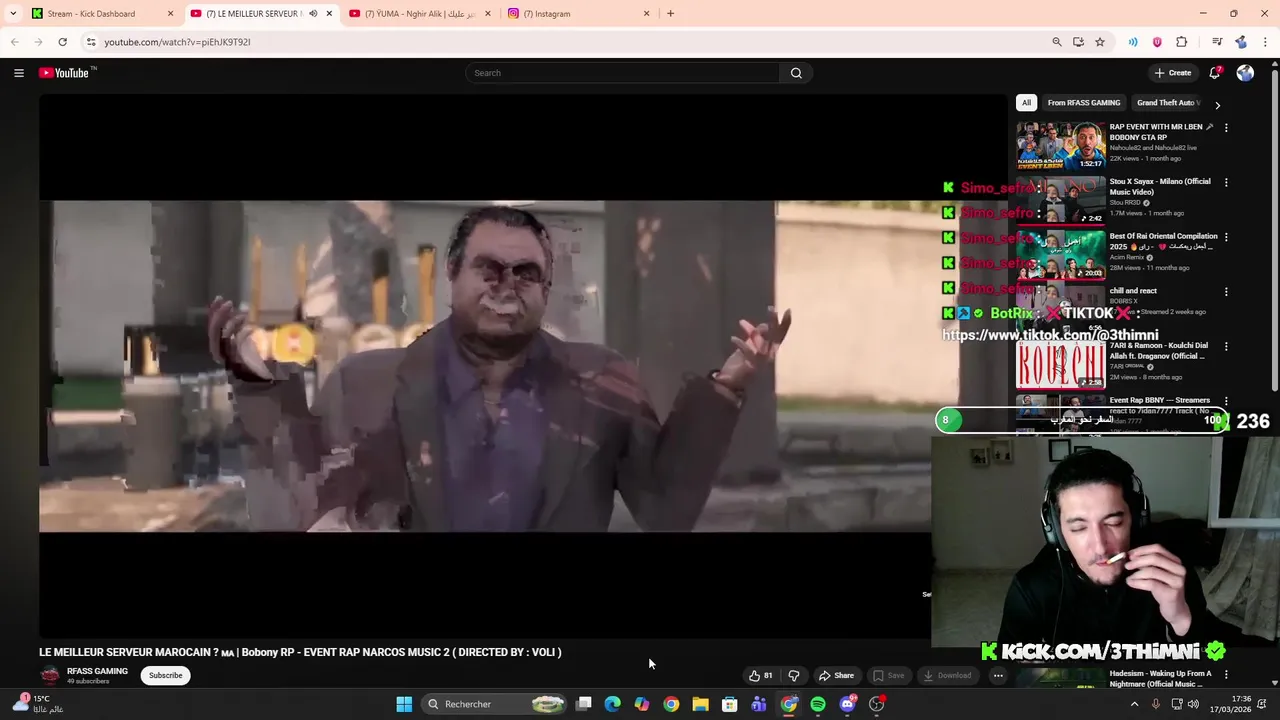
Task: Show more filter chips with the right arrow
Action: pyautogui.click(x=1217, y=104)
